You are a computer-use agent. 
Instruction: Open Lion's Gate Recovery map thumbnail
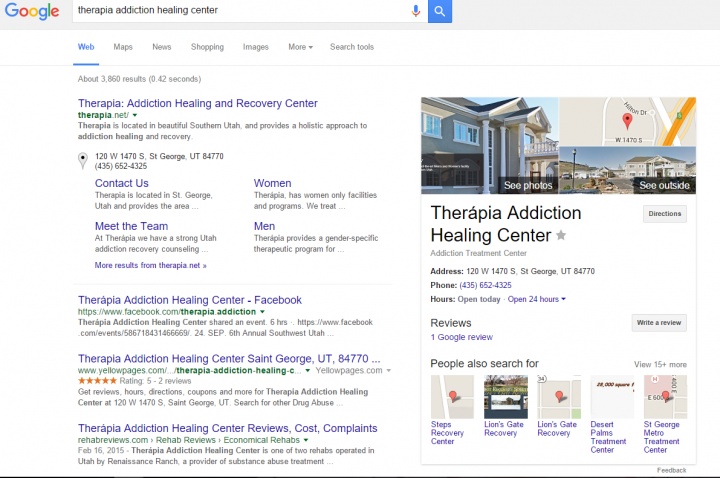559,397
